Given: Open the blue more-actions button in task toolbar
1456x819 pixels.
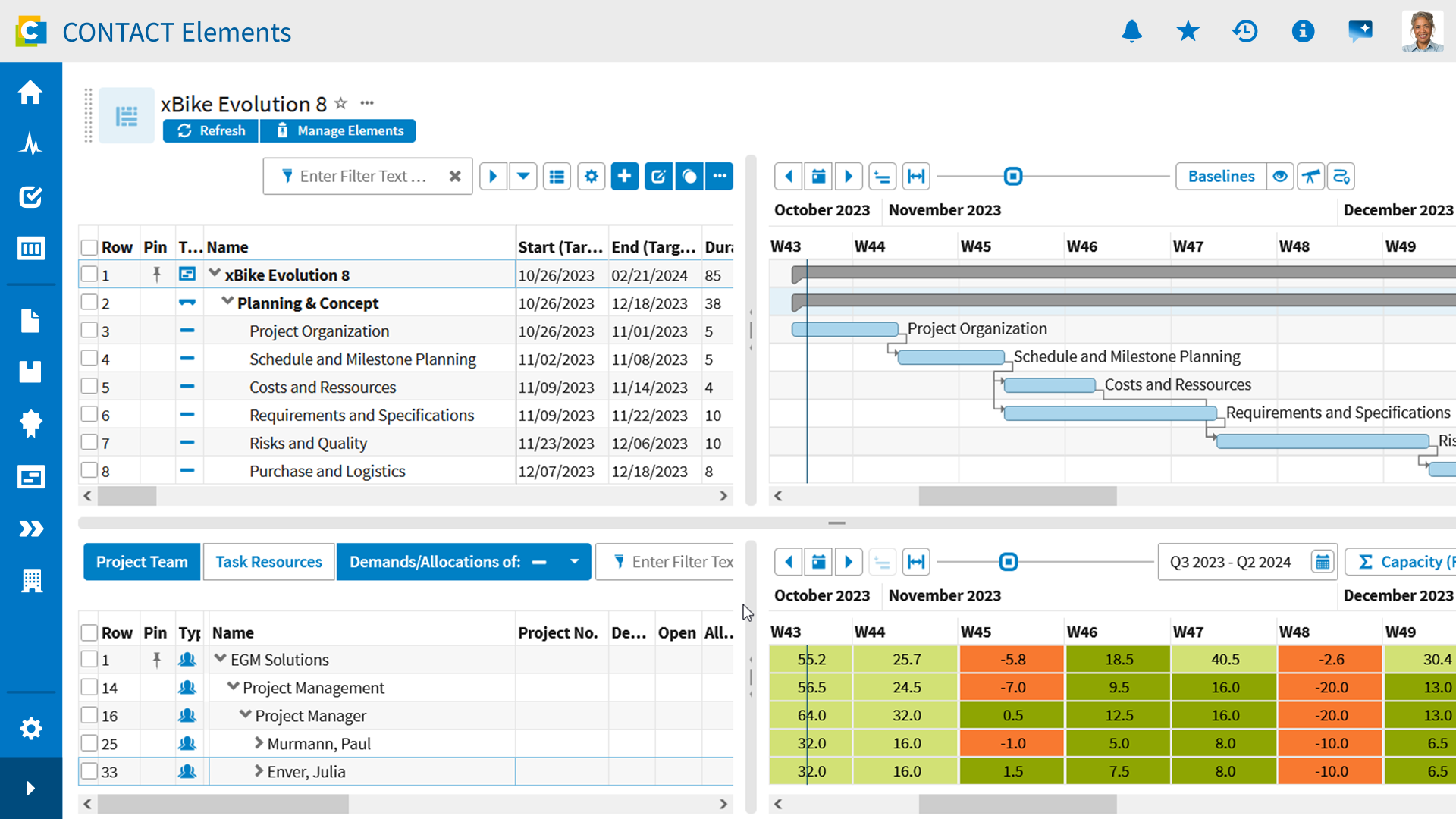Looking at the screenshot, I should [719, 176].
